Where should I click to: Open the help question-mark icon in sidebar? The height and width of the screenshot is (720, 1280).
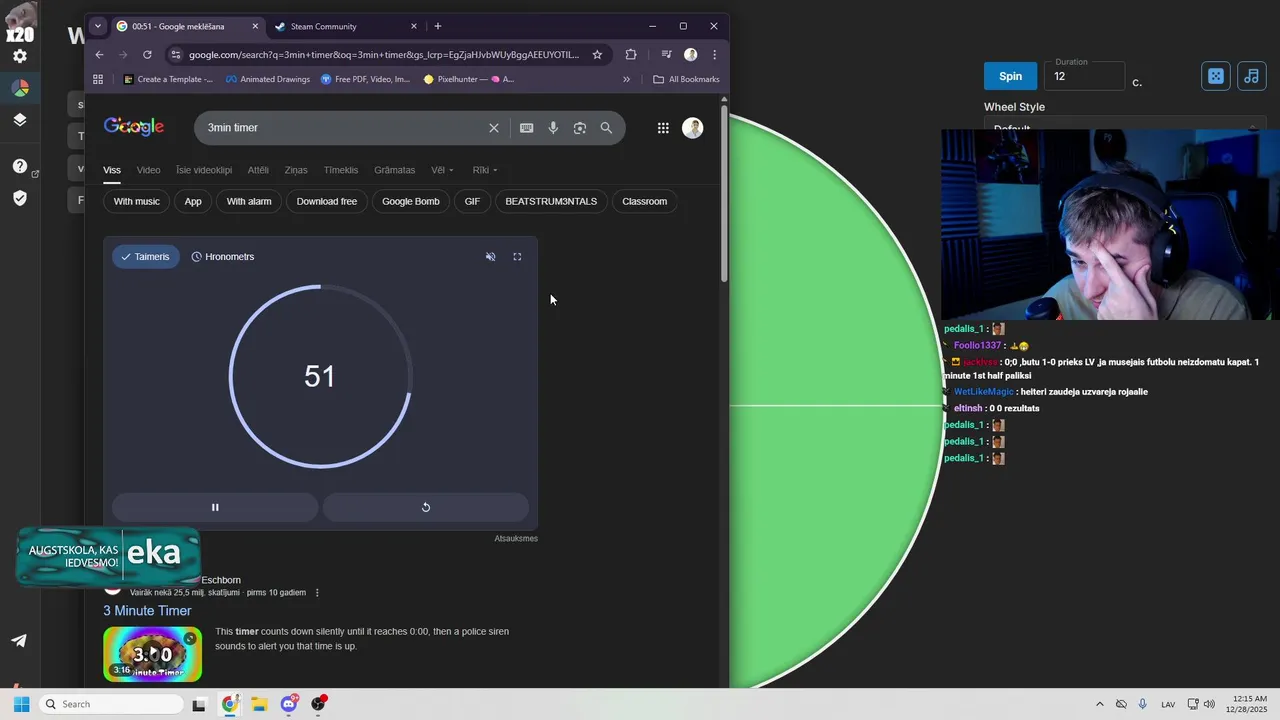pos(20,166)
